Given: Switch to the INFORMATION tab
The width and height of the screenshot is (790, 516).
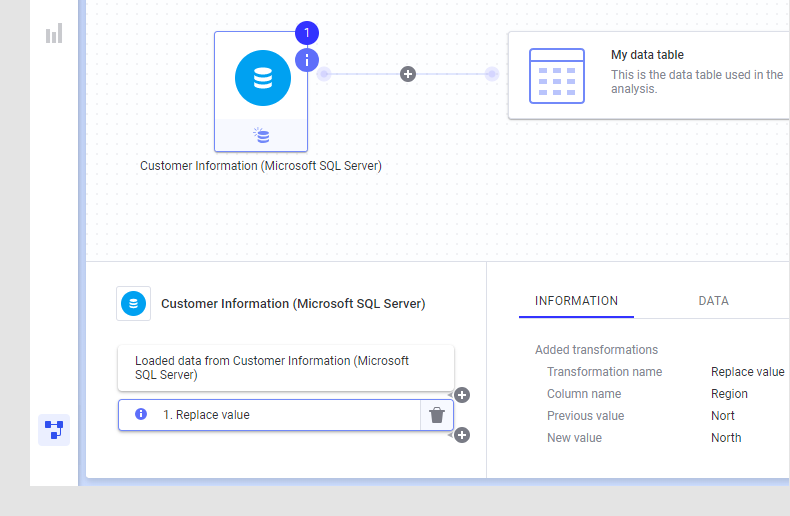Looking at the screenshot, I should coord(576,301).
